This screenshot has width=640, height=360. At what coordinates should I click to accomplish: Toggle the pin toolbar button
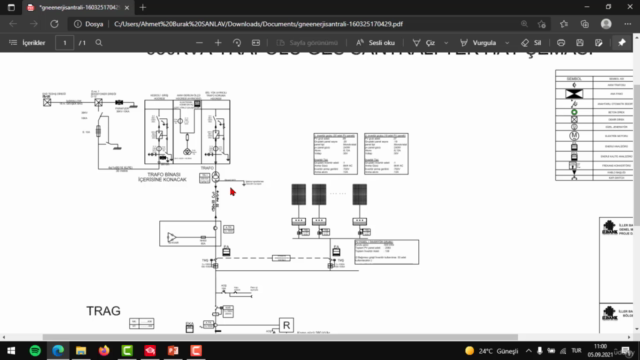click(x=622, y=43)
